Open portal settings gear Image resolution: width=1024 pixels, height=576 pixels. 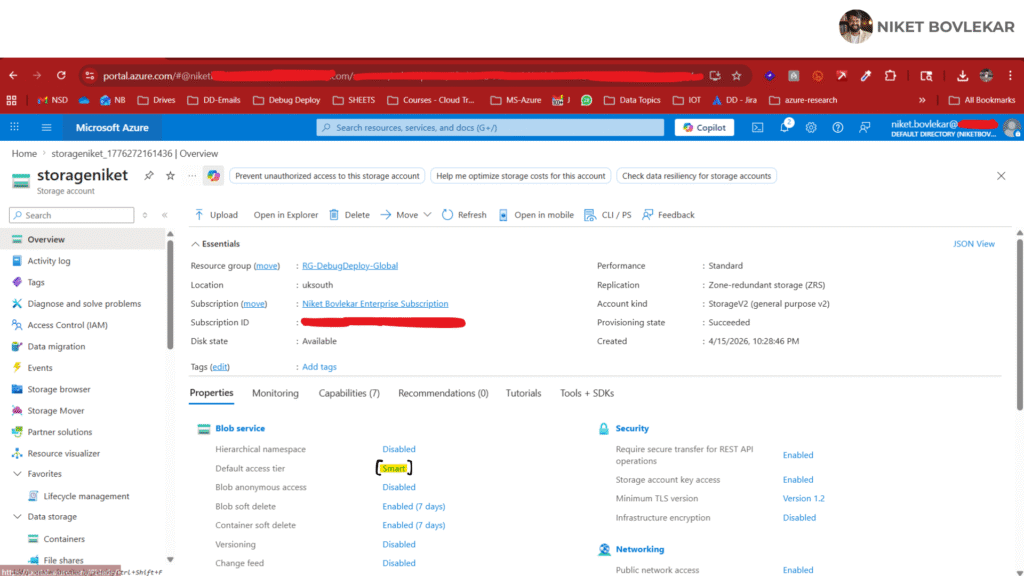click(x=811, y=127)
